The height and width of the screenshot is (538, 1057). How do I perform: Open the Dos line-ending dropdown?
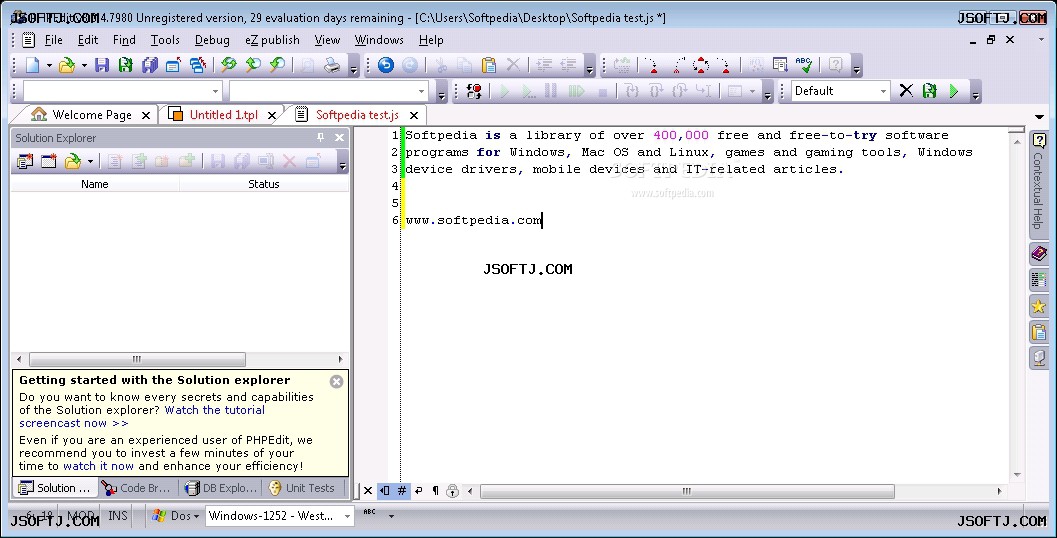click(x=176, y=516)
